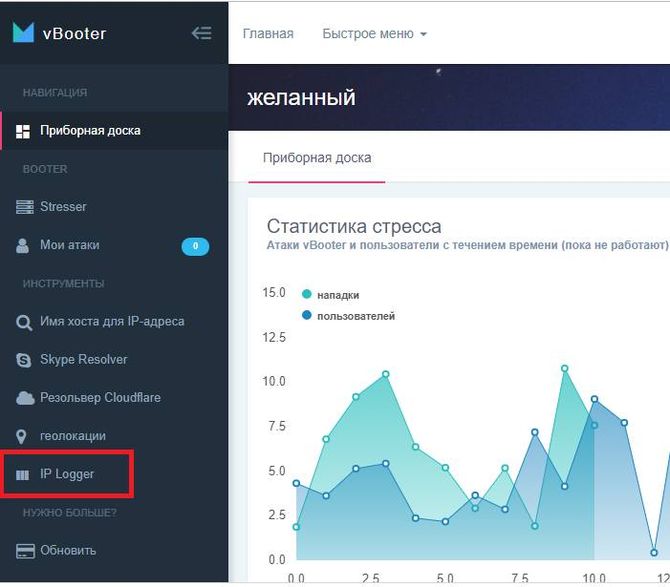Click the НУЖНО БОЛЬШЕ? section label
The image size is (670, 587).
tap(70, 513)
